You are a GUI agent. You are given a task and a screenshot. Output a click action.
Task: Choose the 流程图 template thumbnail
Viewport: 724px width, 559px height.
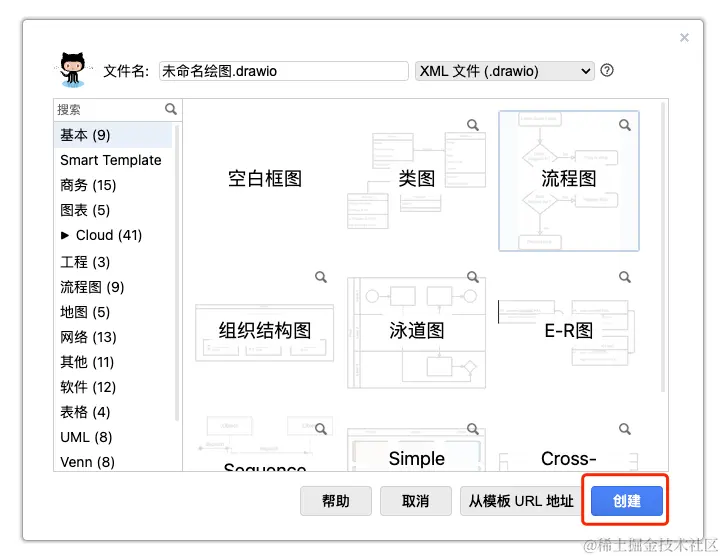coord(569,180)
